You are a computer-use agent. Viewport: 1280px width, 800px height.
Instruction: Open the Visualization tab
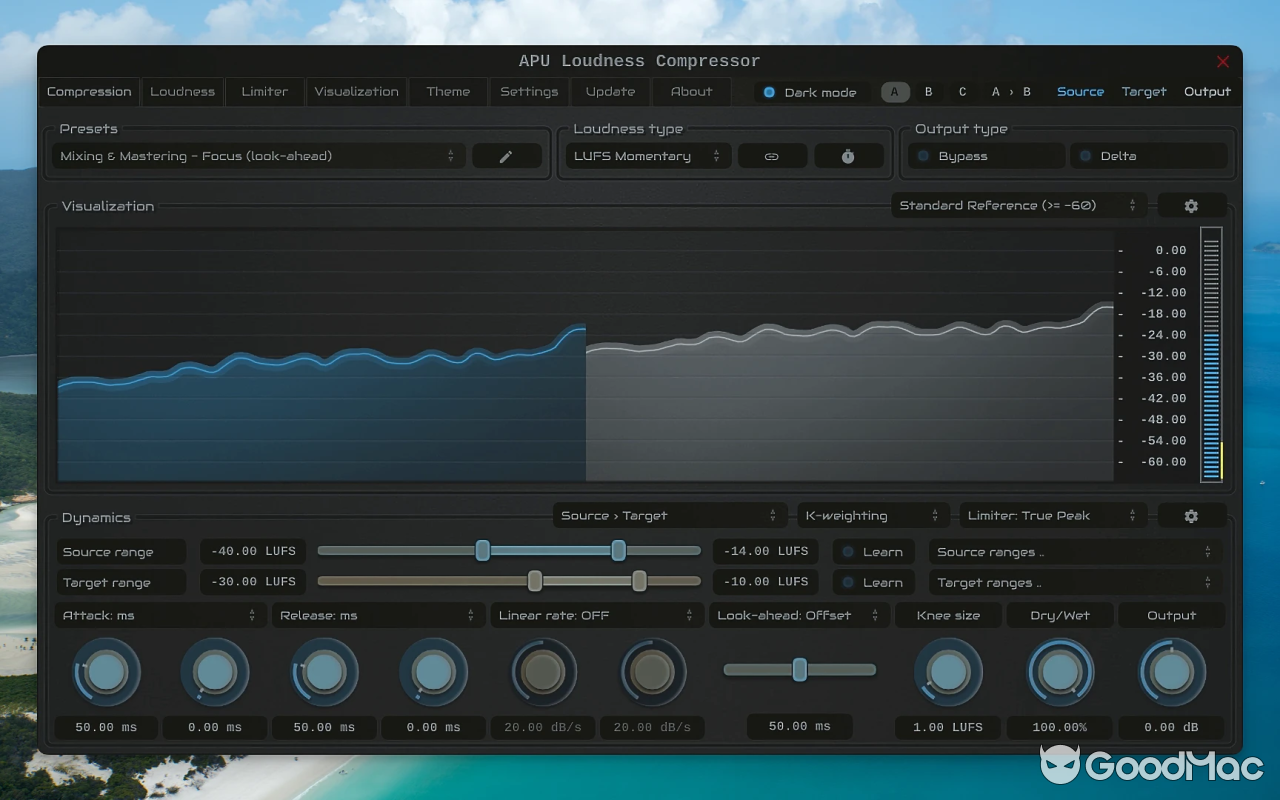pos(356,92)
